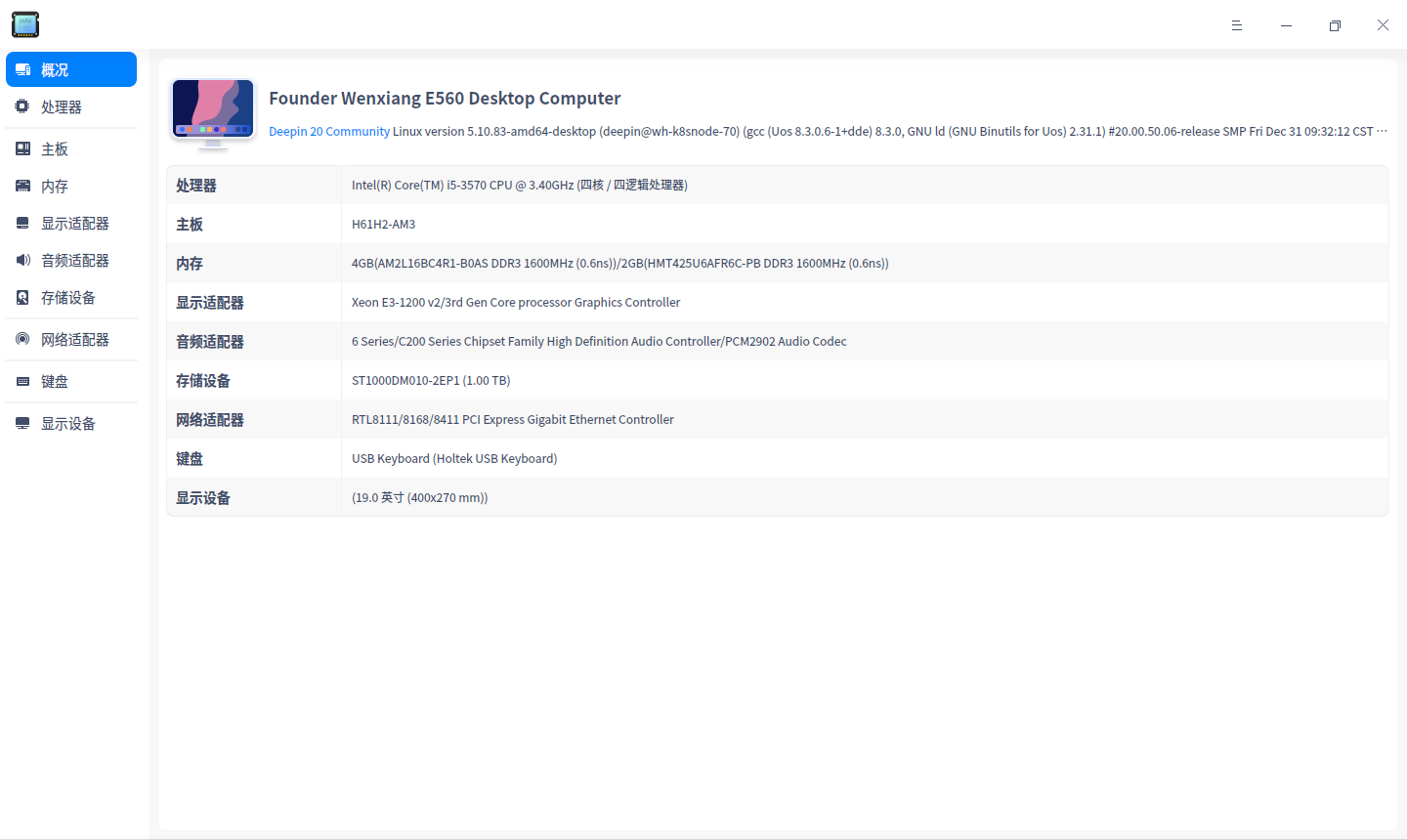Click the computer monitor thumbnail image
This screenshot has height=840, width=1407.
213,113
